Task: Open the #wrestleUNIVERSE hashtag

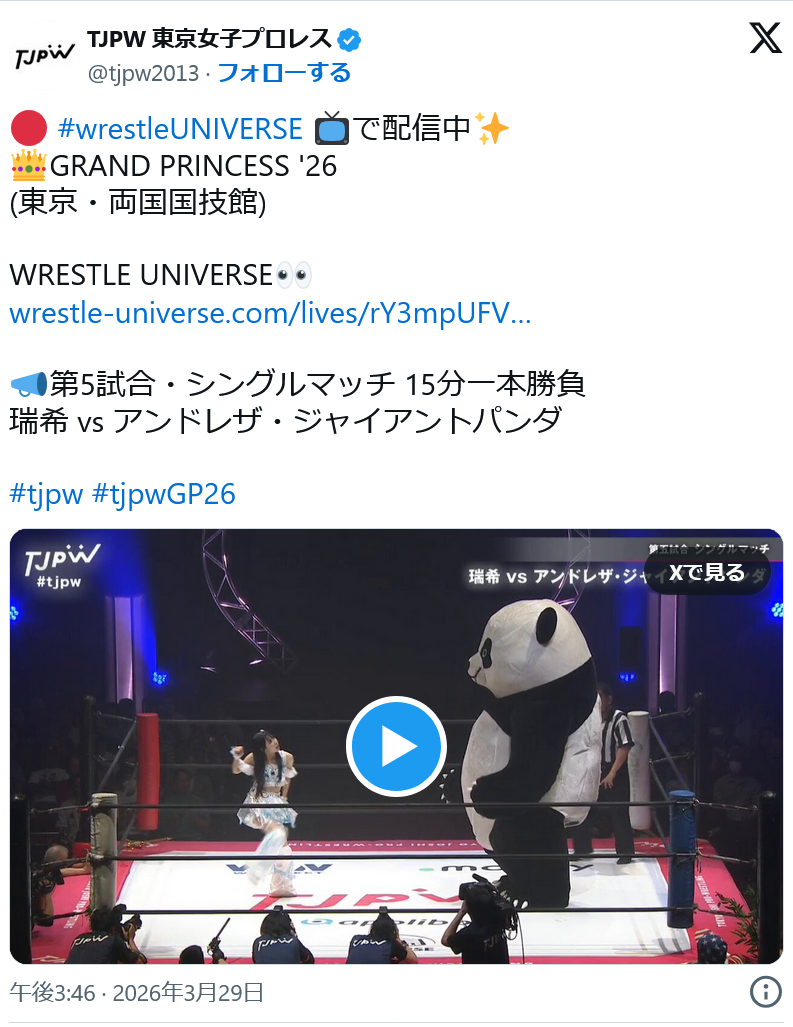Action: 180,128
